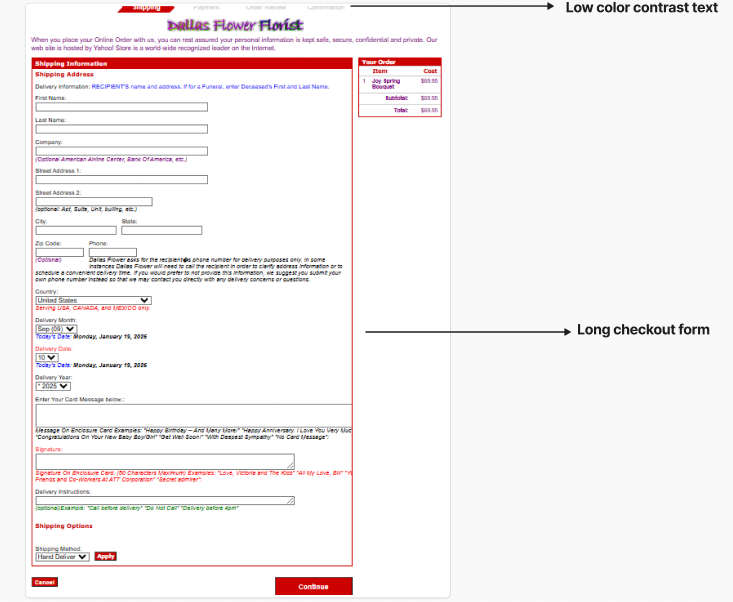Go to the Payment step tab
Viewport: 733px width, 602px height.
pyautogui.click(x=206, y=7)
